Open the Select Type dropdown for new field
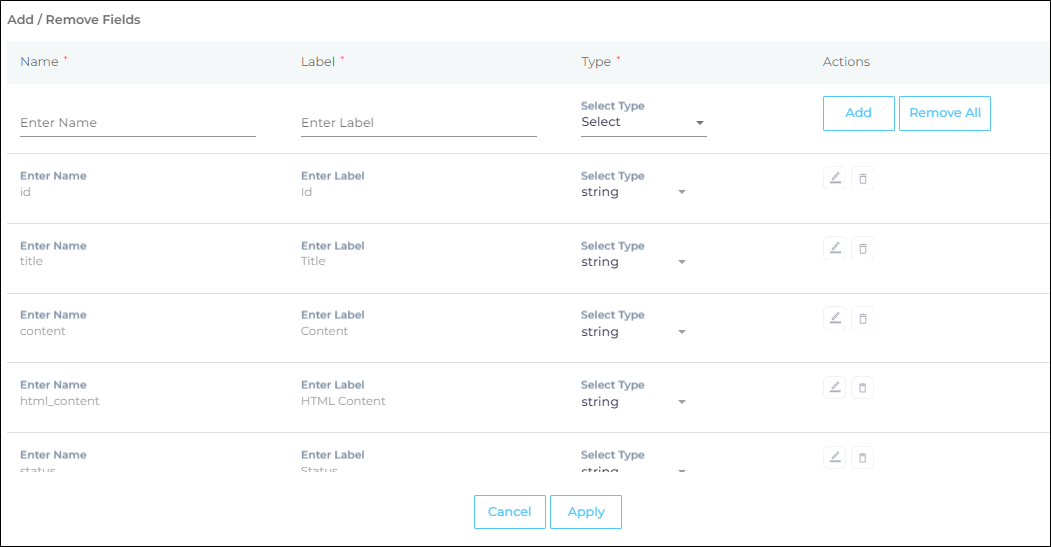The image size is (1051, 547). tap(643, 123)
